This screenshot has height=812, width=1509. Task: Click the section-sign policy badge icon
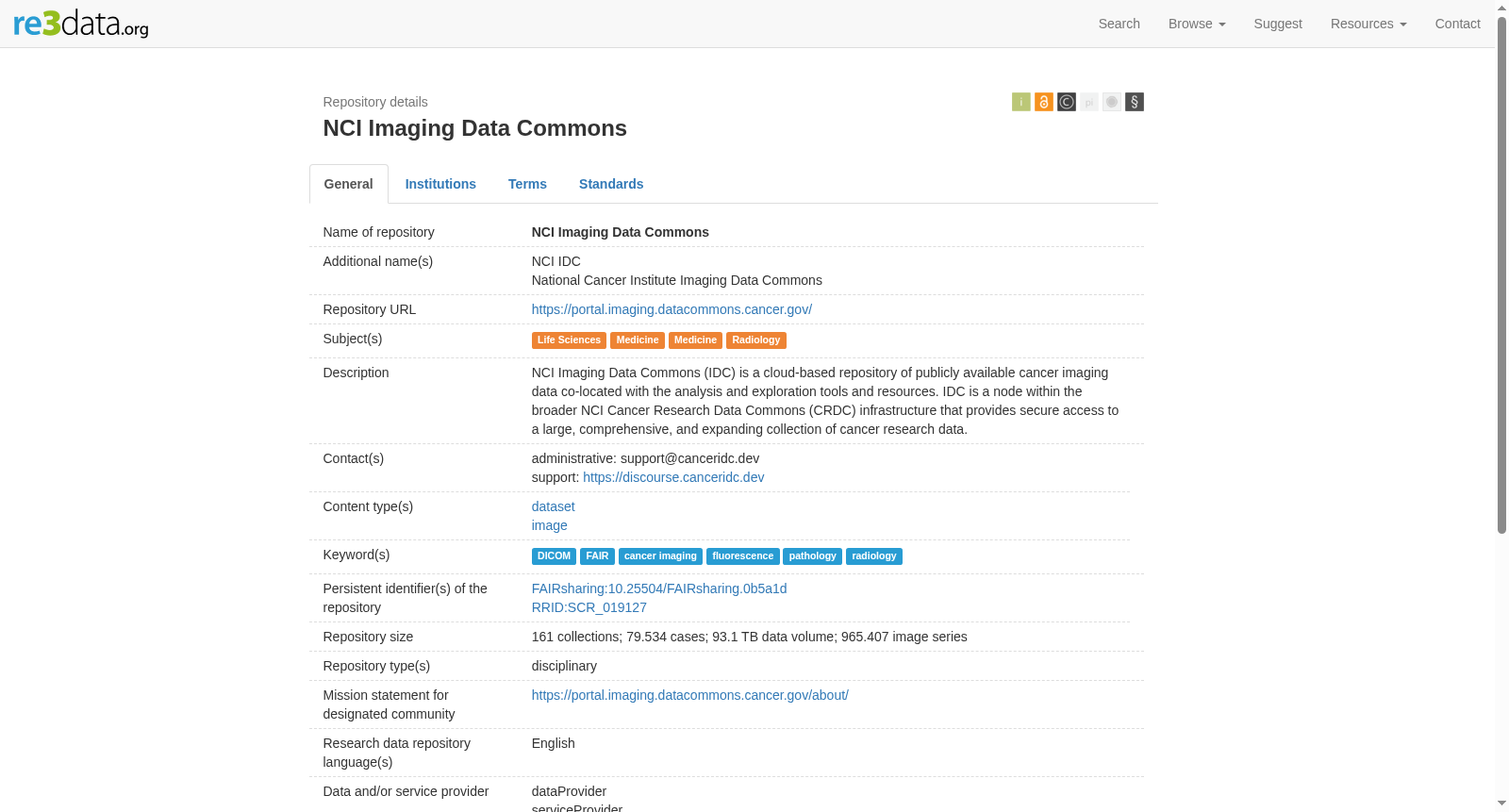pyautogui.click(x=1134, y=102)
